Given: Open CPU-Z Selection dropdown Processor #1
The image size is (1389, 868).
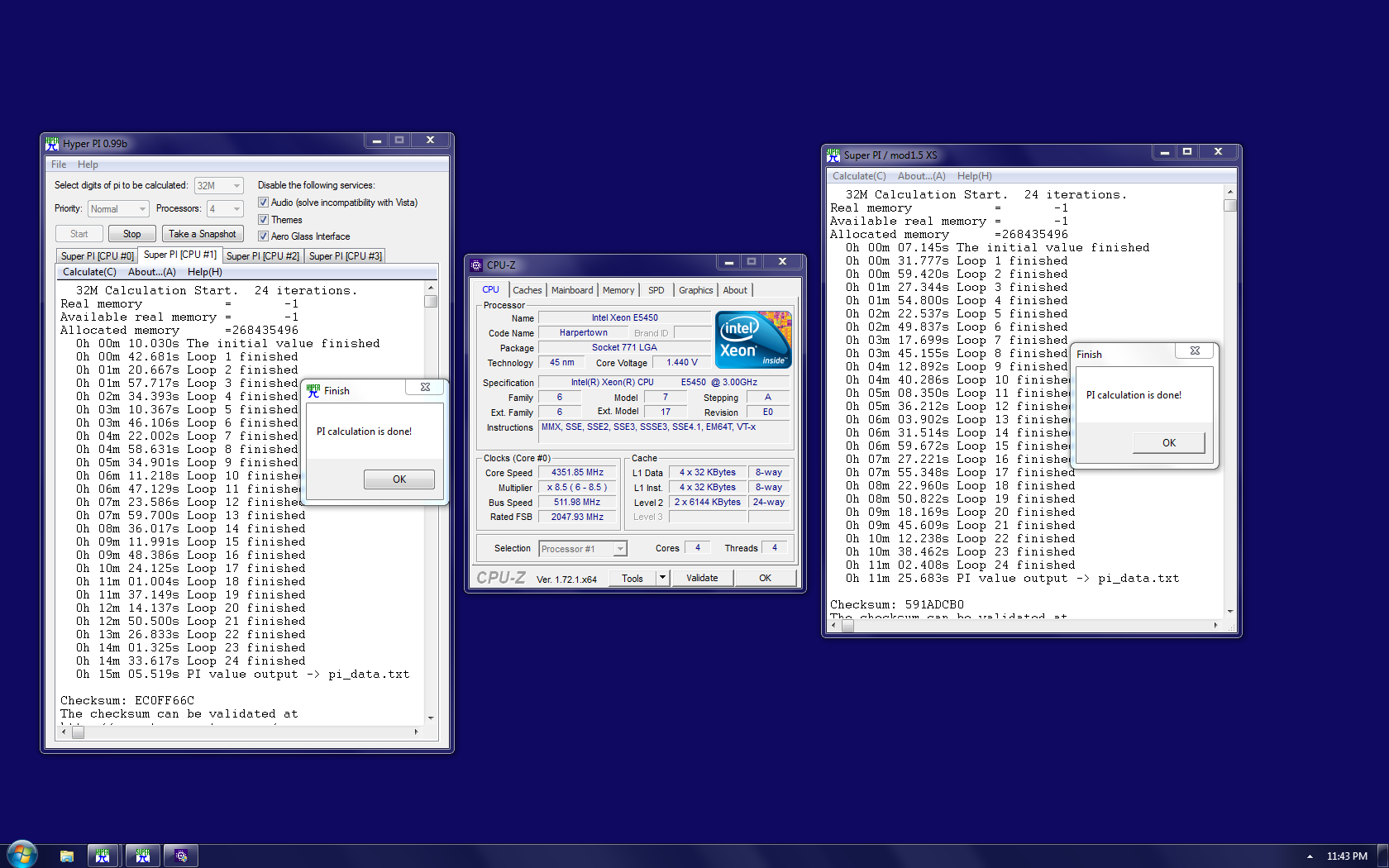Looking at the screenshot, I should pos(583,549).
